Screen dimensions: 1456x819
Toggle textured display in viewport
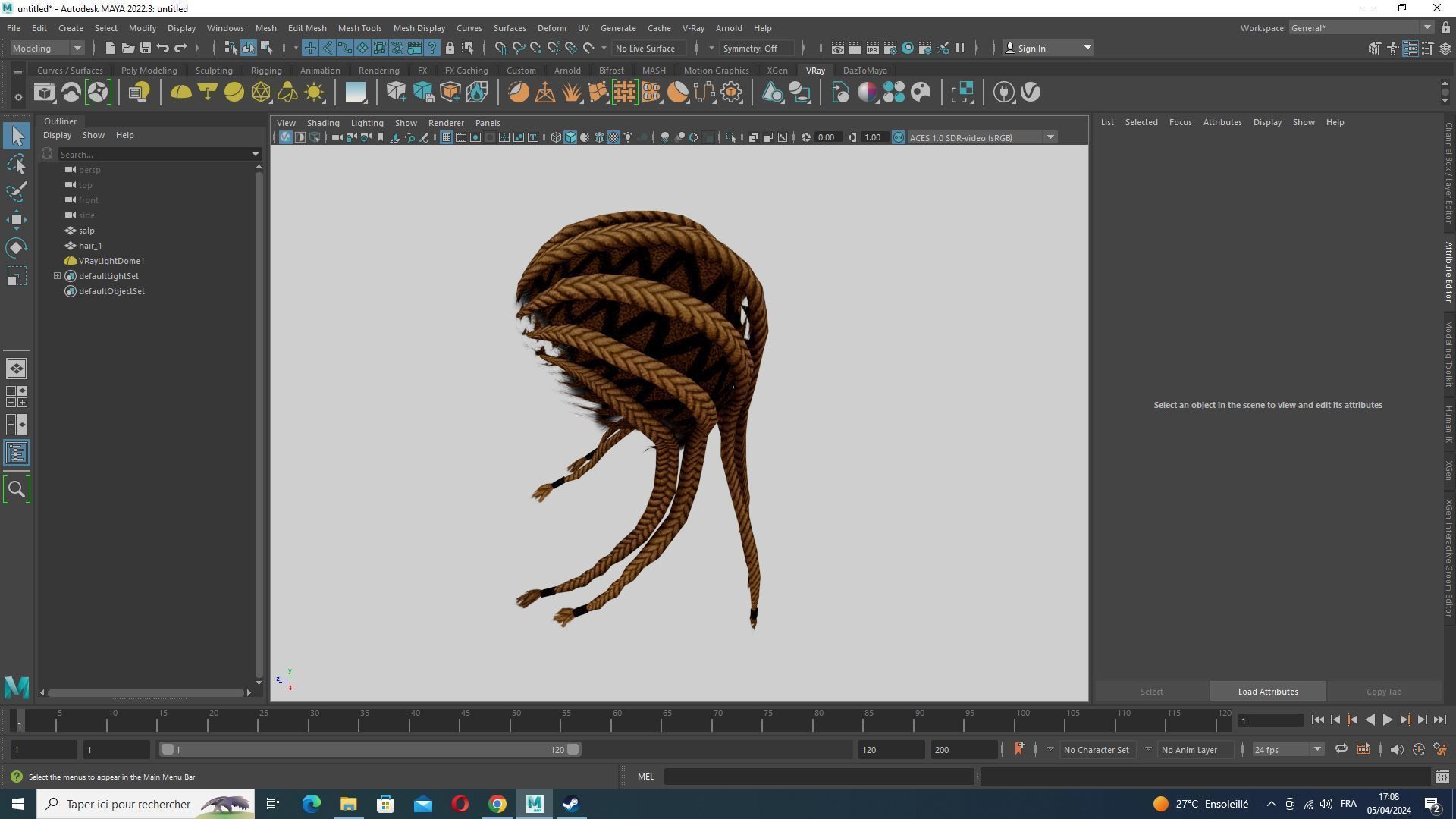pos(613,137)
